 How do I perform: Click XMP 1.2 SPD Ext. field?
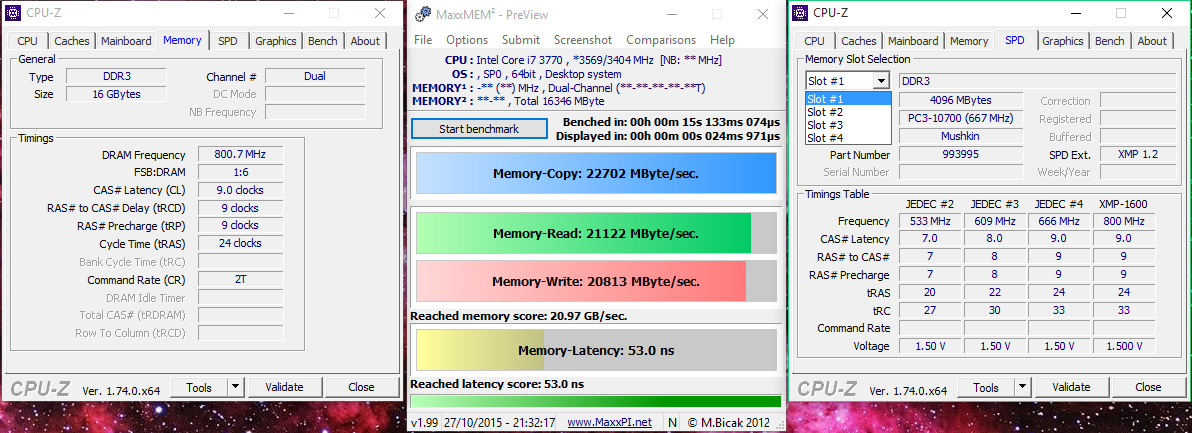pyautogui.click(x=1137, y=154)
